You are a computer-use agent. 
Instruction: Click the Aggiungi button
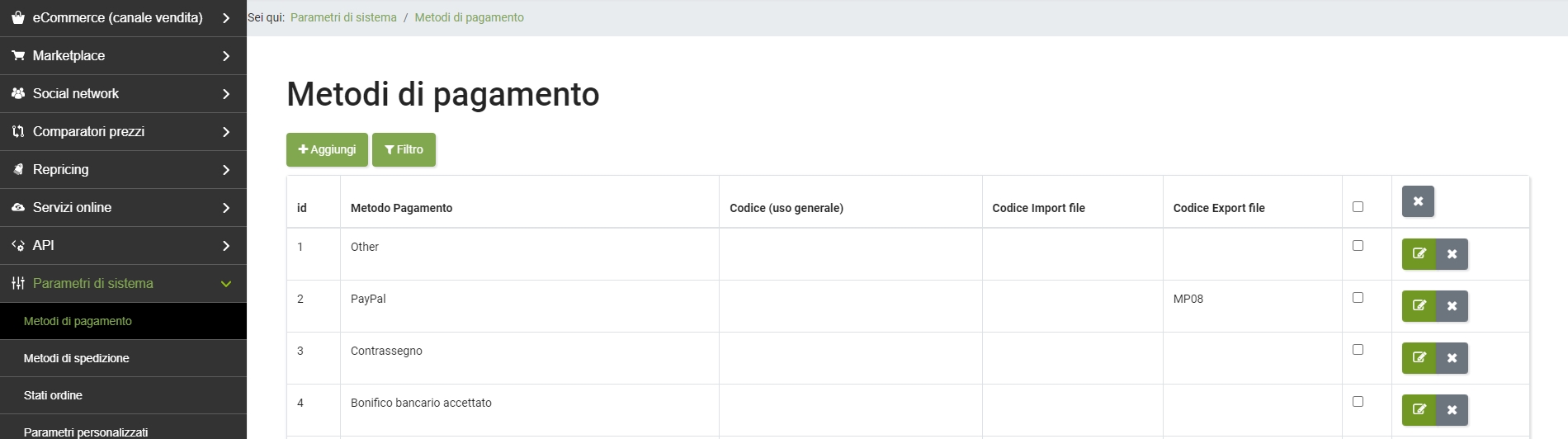(327, 149)
